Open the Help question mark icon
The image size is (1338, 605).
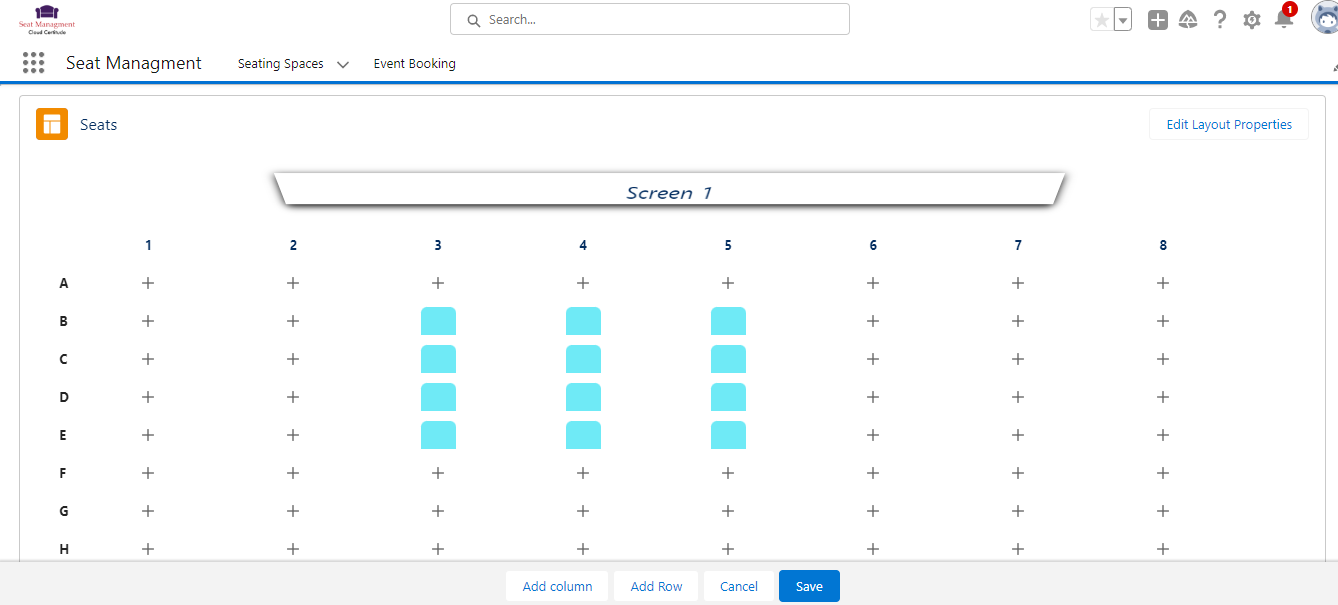click(1220, 20)
